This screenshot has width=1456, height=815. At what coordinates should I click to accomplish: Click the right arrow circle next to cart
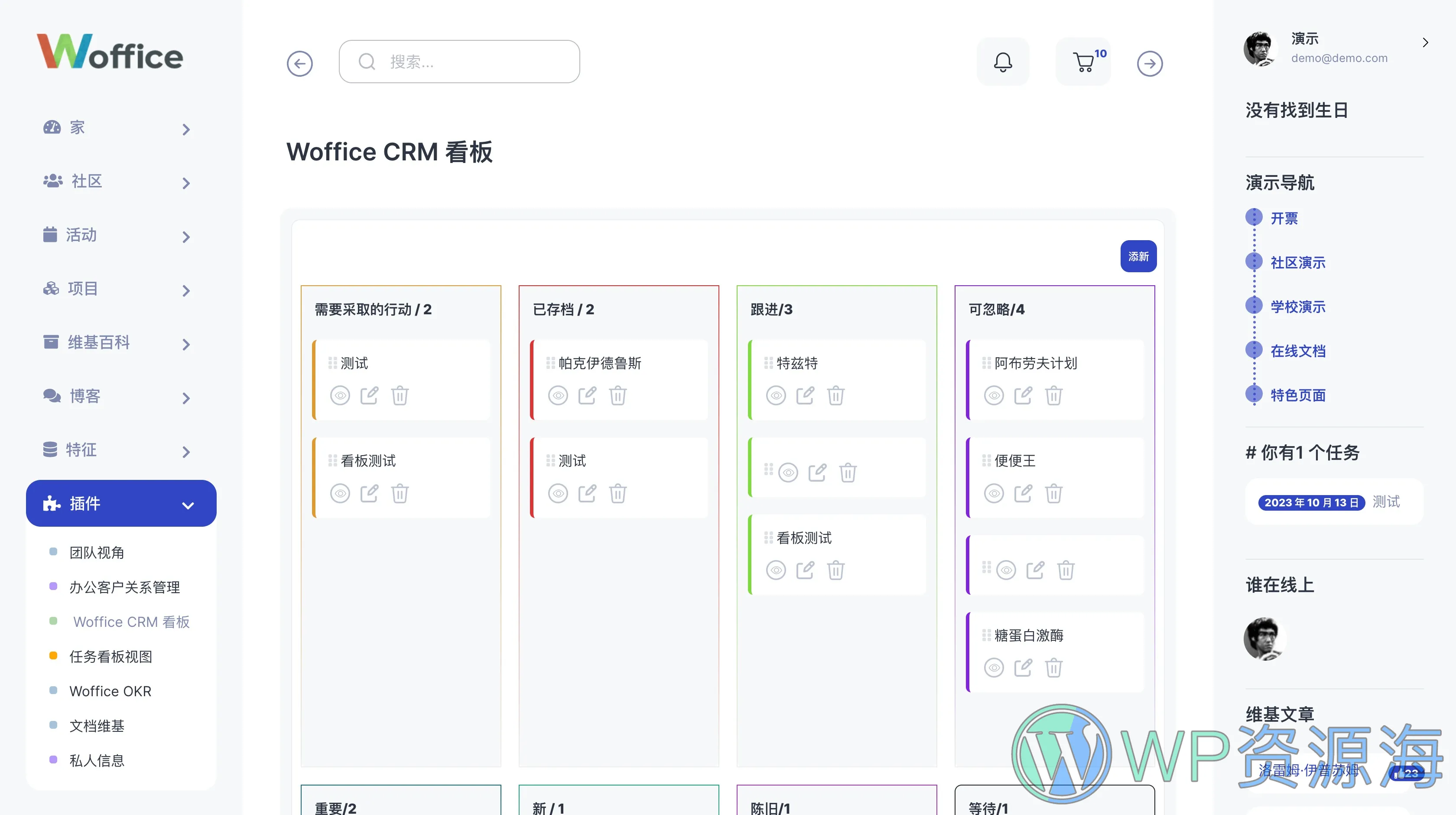pos(1150,63)
